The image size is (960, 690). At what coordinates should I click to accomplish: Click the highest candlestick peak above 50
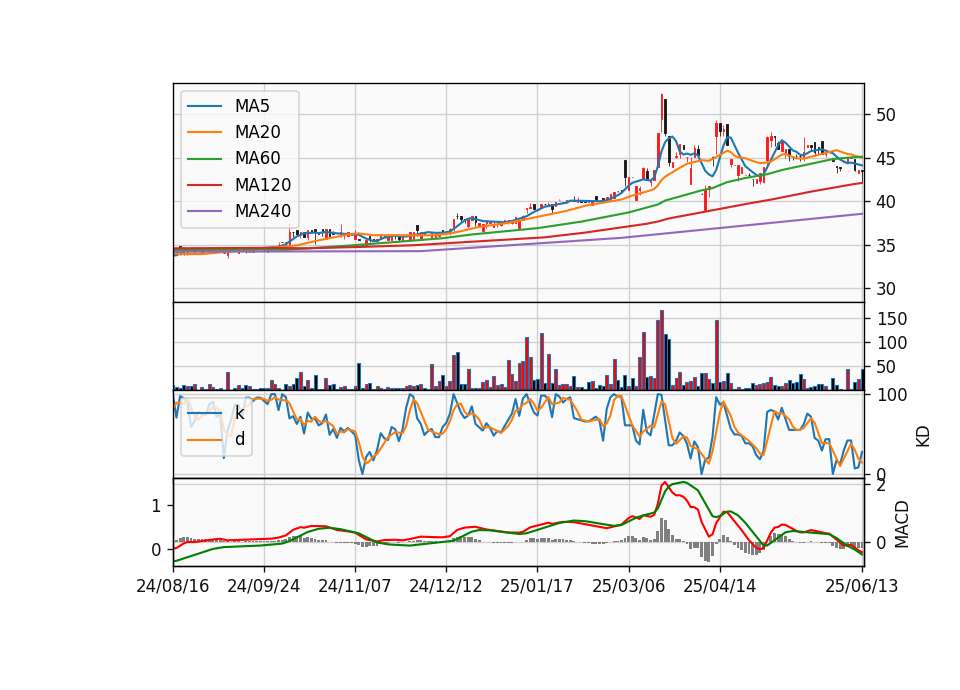click(x=662, y=114)
